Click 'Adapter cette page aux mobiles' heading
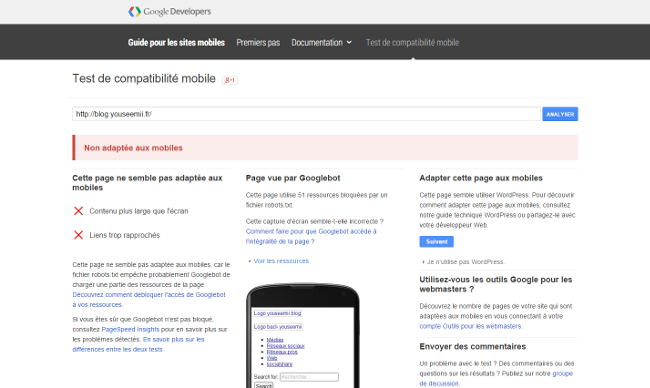This screenshot has width=650, height=388. click(481, 178)
